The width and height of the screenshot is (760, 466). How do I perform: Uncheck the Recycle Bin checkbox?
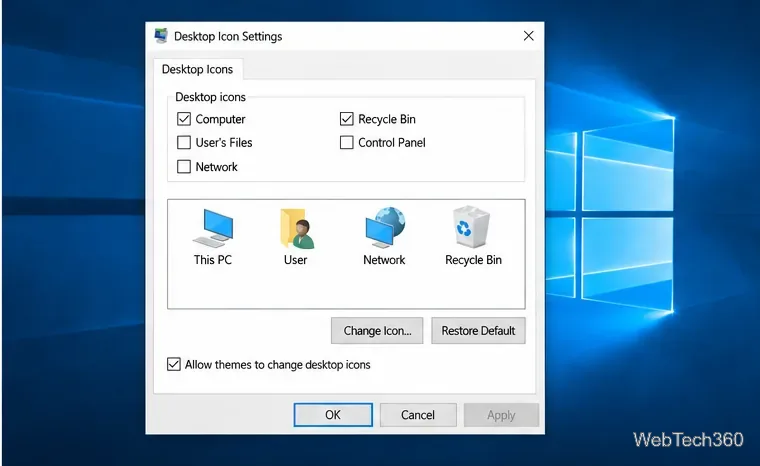[x=347, y=119]
